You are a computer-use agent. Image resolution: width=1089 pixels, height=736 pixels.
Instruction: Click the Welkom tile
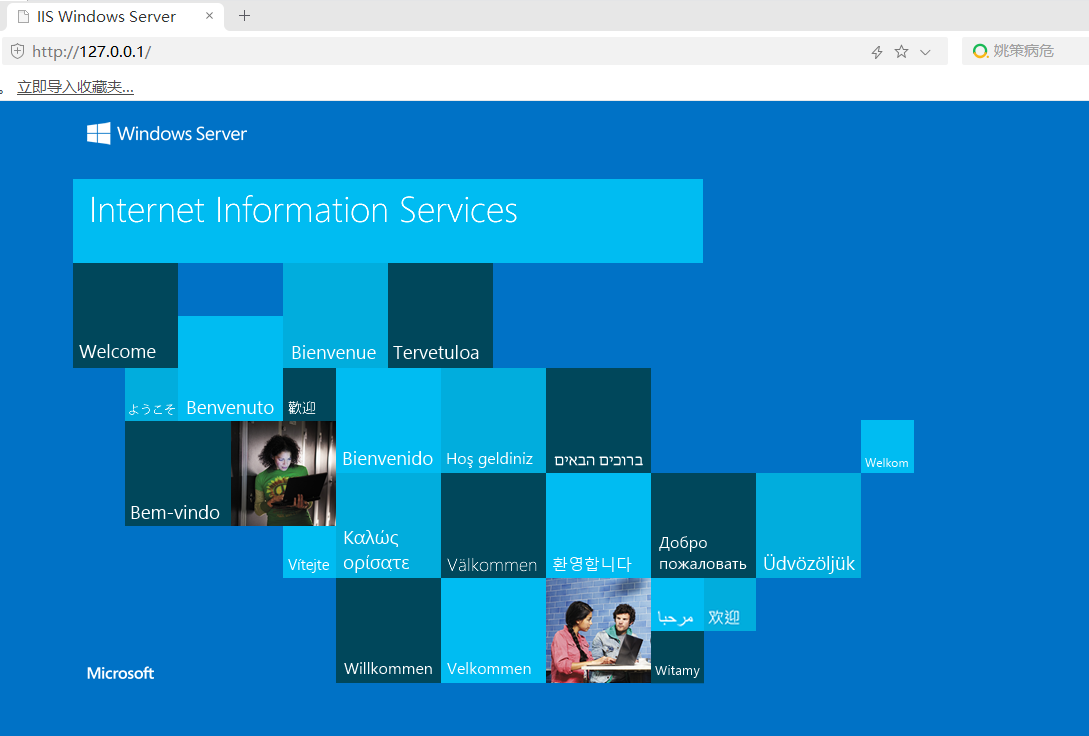tap(887, 446)
